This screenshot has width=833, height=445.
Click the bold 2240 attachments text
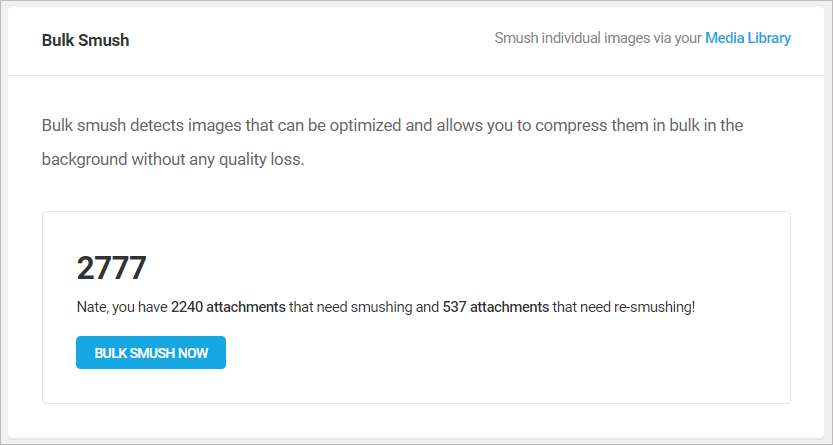tap(228, 307)
